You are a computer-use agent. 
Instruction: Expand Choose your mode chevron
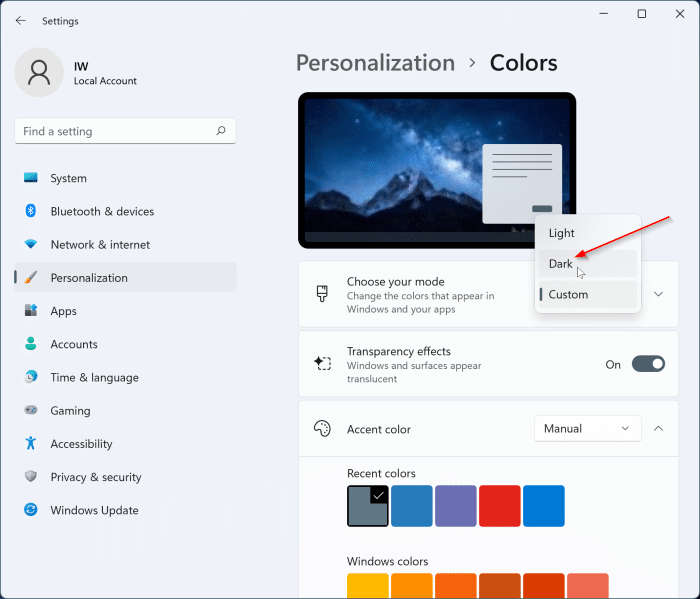[658, 294]
